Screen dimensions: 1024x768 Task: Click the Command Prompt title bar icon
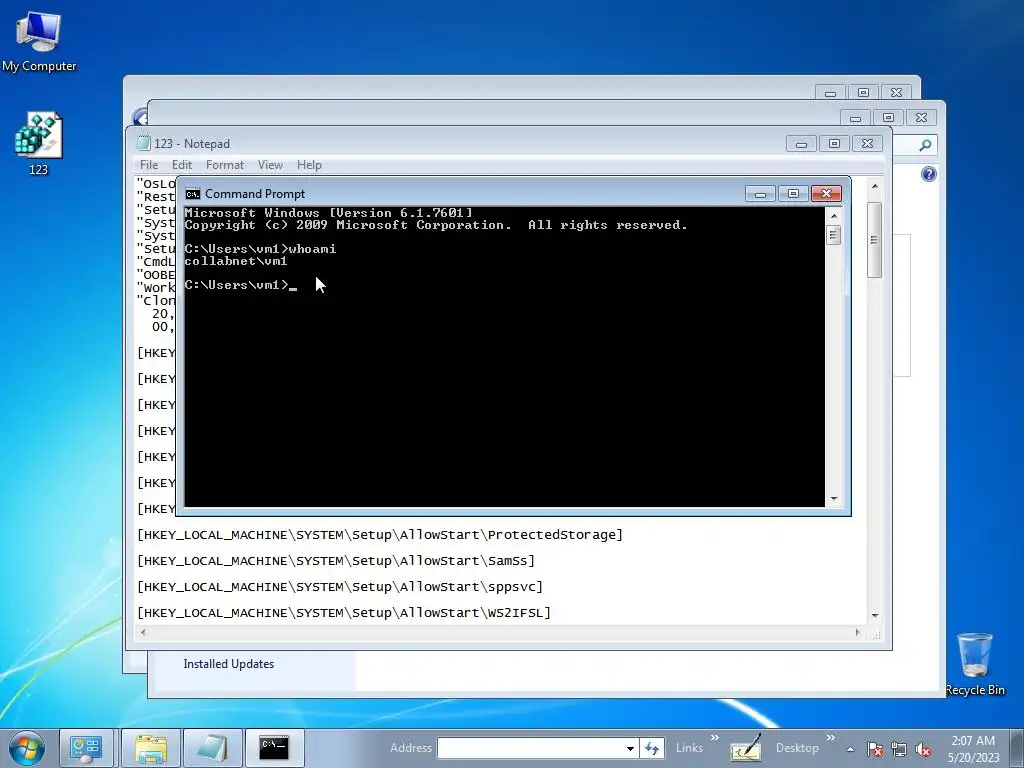point(193,194)
